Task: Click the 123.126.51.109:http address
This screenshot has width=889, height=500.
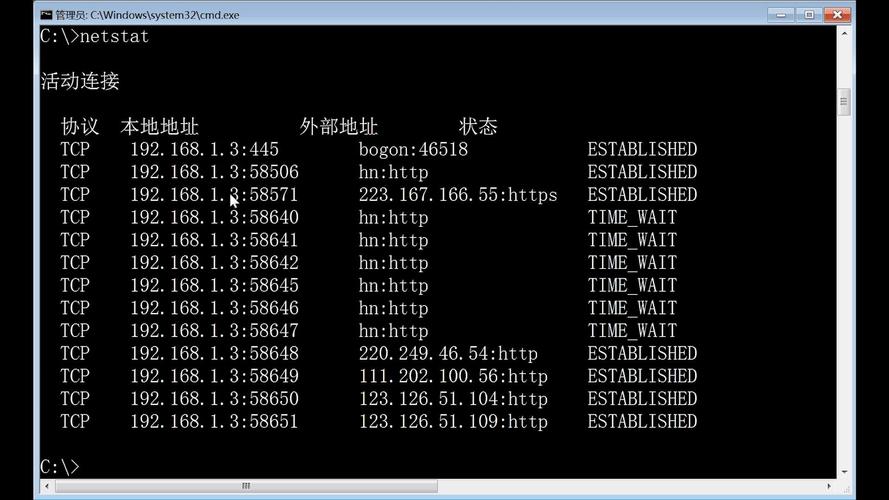Action: [454, 422]
